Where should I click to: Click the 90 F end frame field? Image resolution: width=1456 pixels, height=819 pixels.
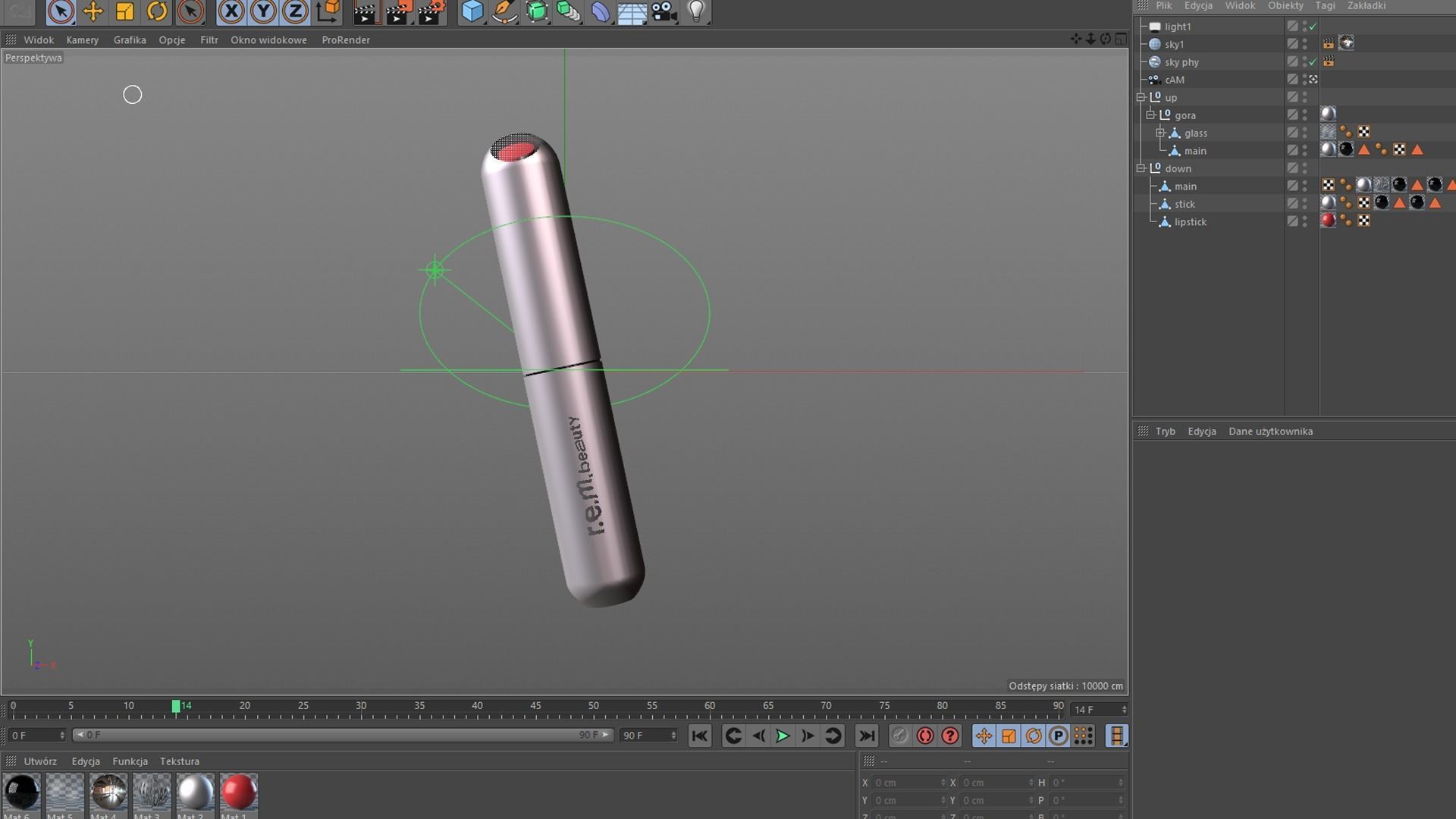click(648, 736)
